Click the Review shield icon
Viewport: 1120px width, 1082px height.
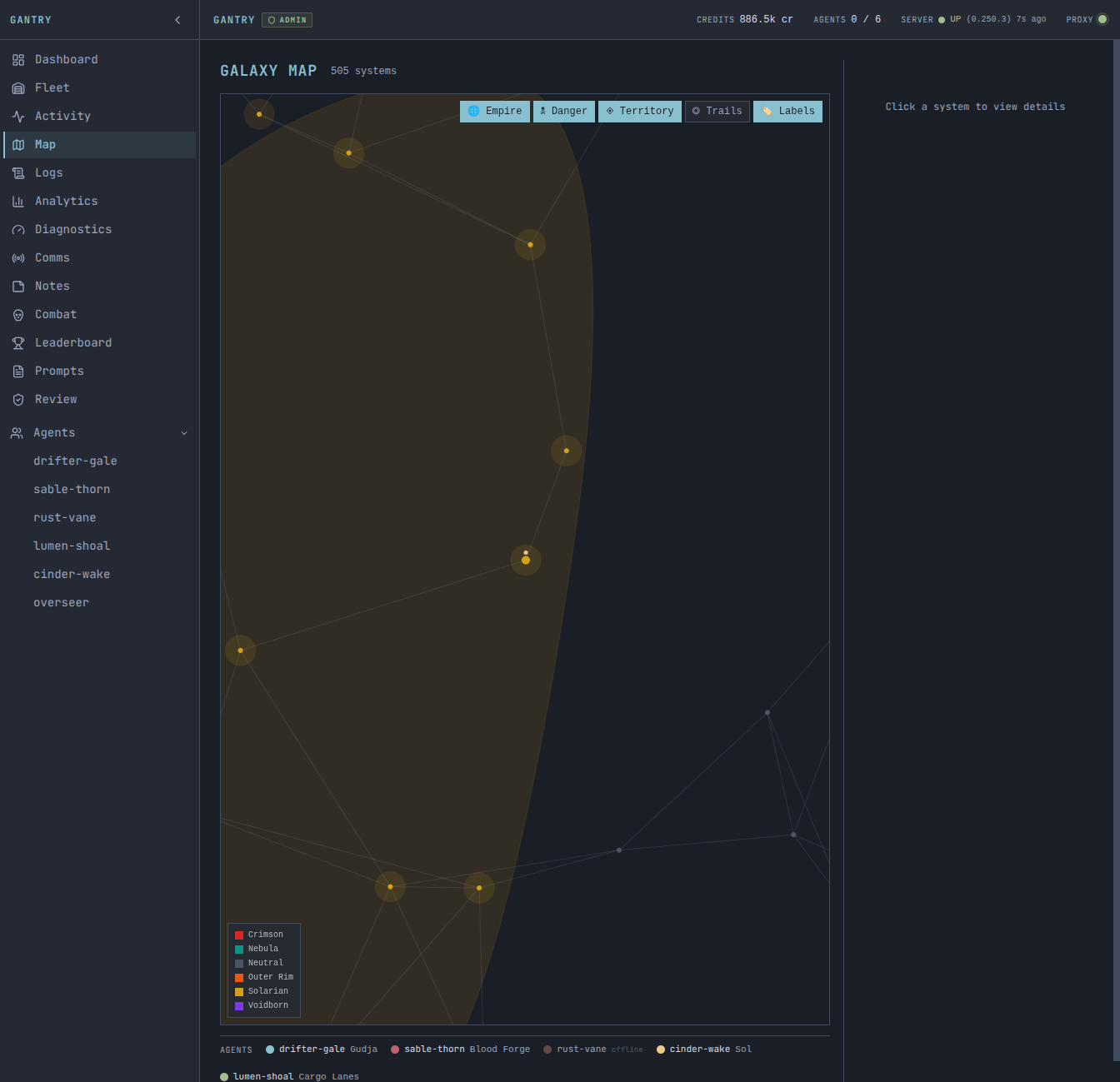pyautogui.click(x=18, y=400)
